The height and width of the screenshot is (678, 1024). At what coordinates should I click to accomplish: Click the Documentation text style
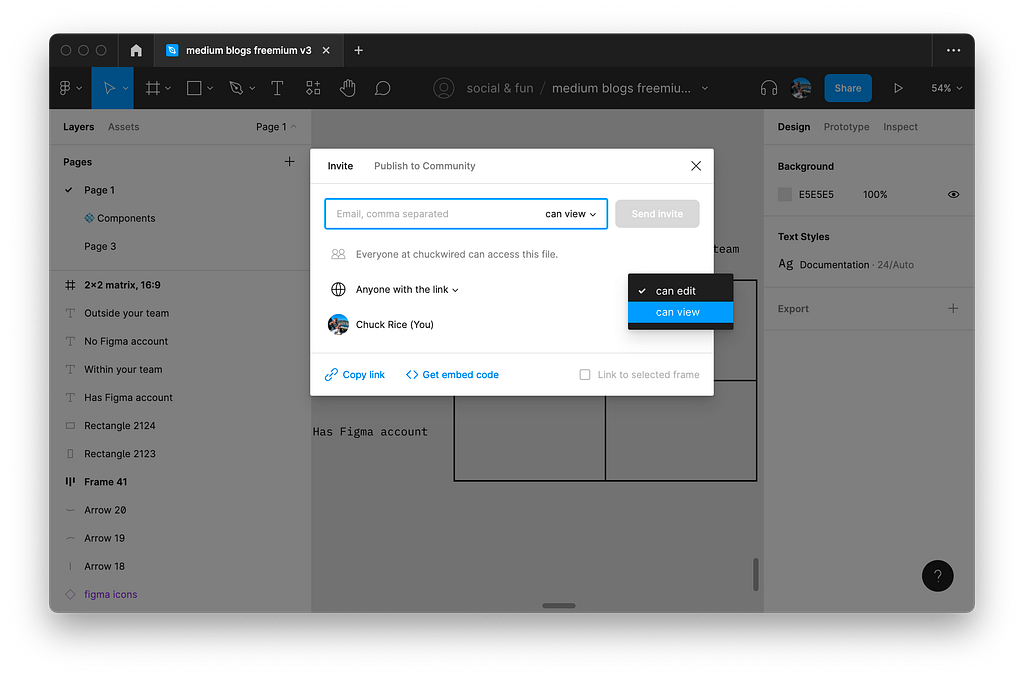pyautogui.click(x=846, y=265)
